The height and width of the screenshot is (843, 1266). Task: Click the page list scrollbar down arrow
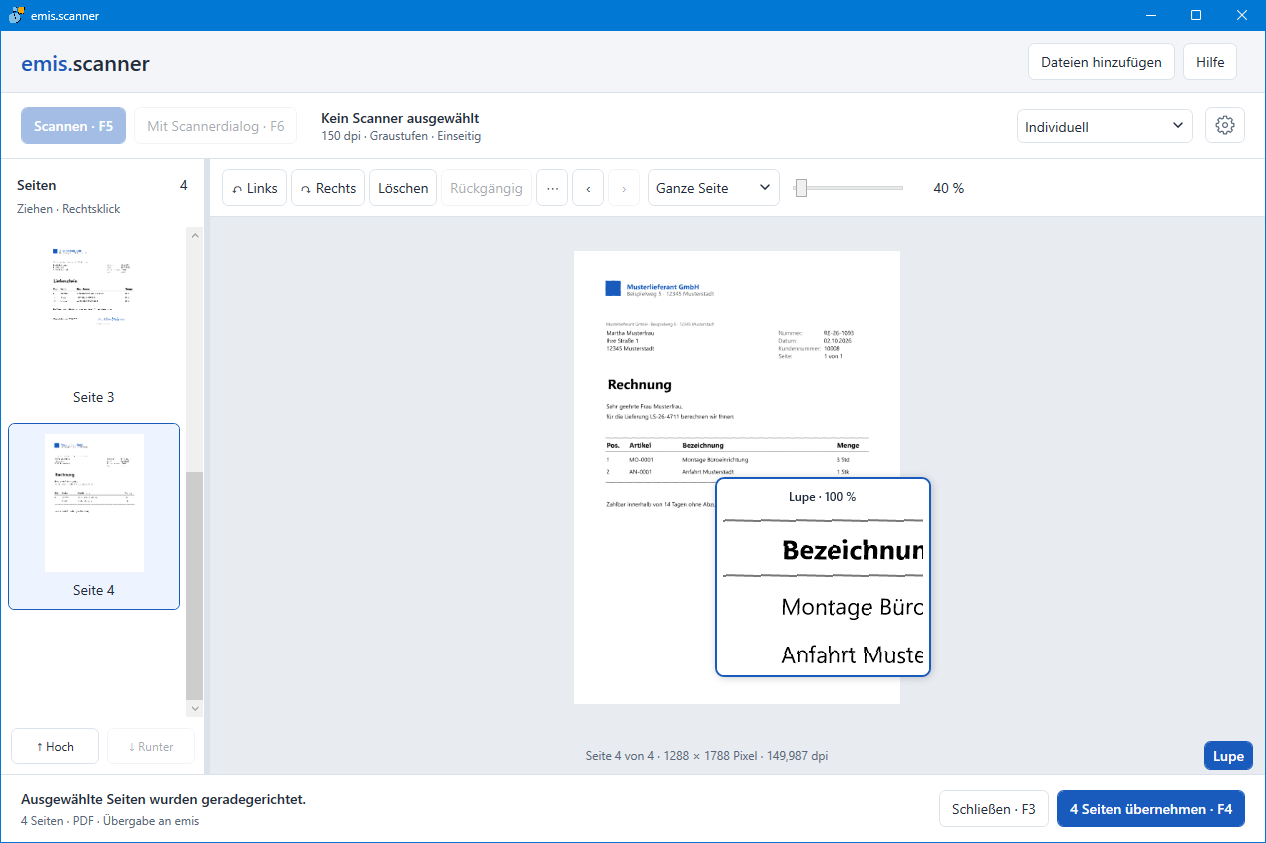pos(195,708)
